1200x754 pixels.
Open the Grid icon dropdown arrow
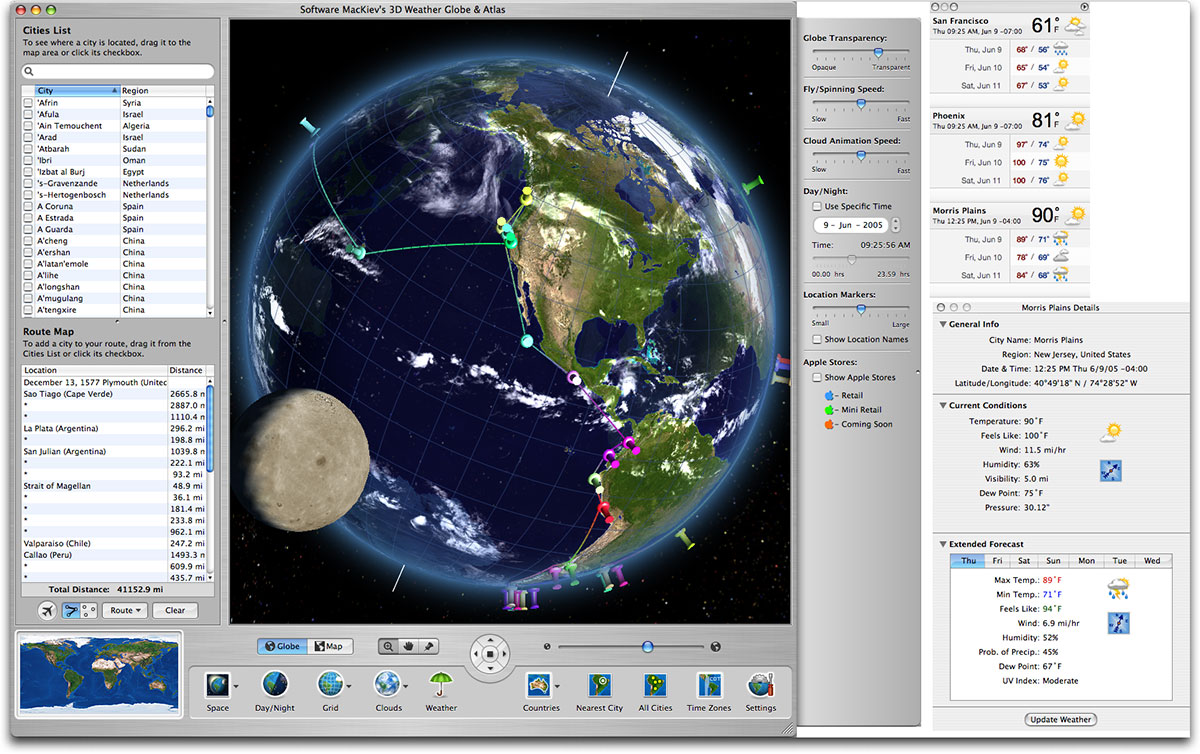348,687
